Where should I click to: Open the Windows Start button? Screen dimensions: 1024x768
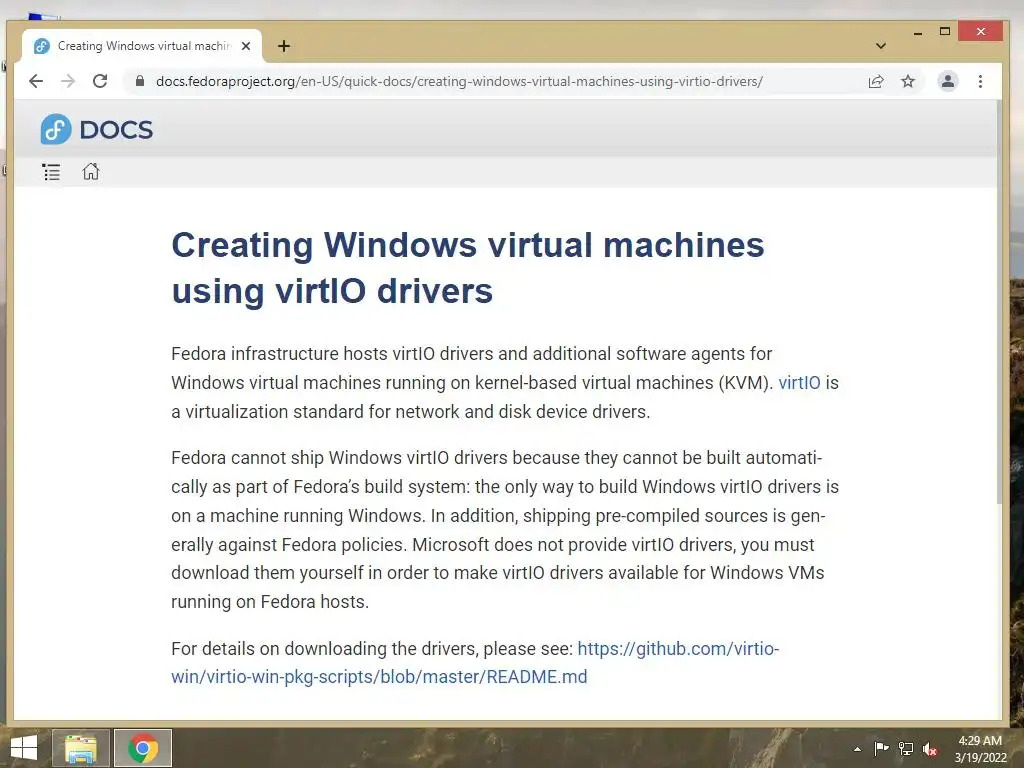[x=24, y=748]
